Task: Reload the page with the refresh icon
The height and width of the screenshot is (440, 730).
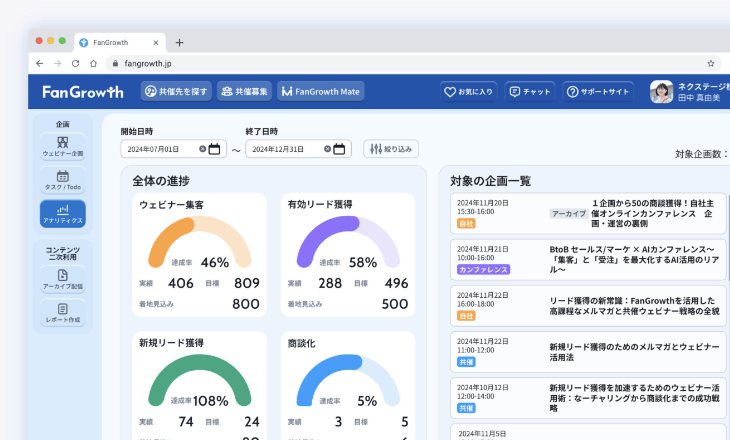Action: 75,63
